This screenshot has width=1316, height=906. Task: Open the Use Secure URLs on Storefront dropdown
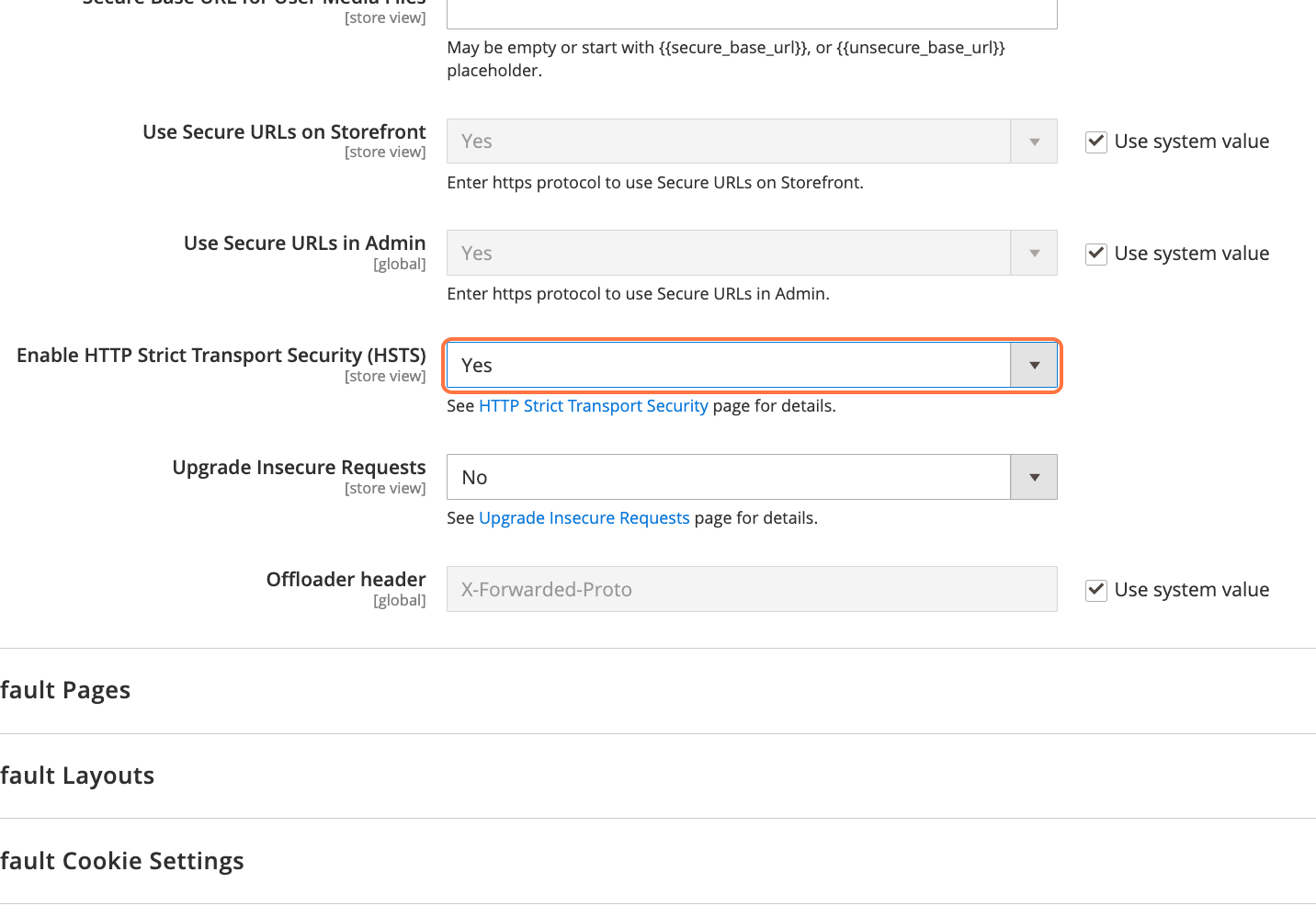[x=729, y=141]
